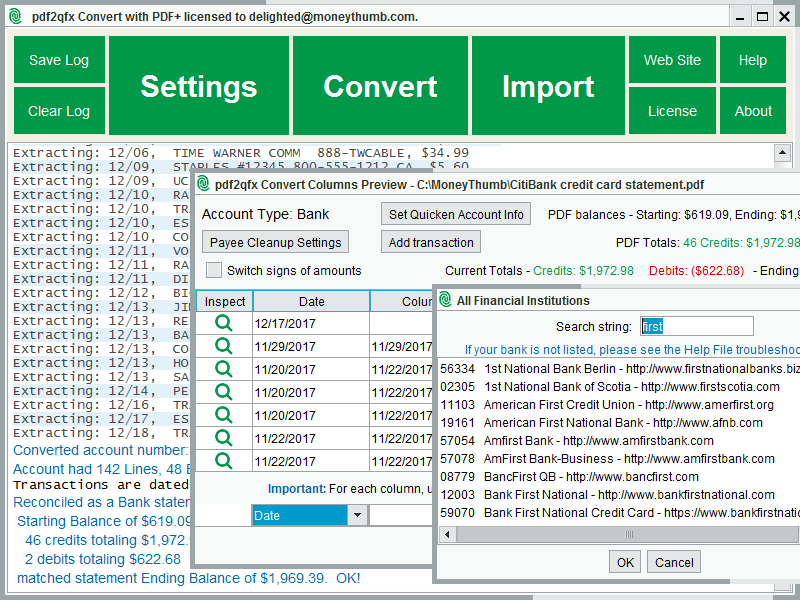Image resolution: width=800 pixels, height=600 pixels.
Task: Maximize the pdf2qfx main window
Action: (762, 17)
